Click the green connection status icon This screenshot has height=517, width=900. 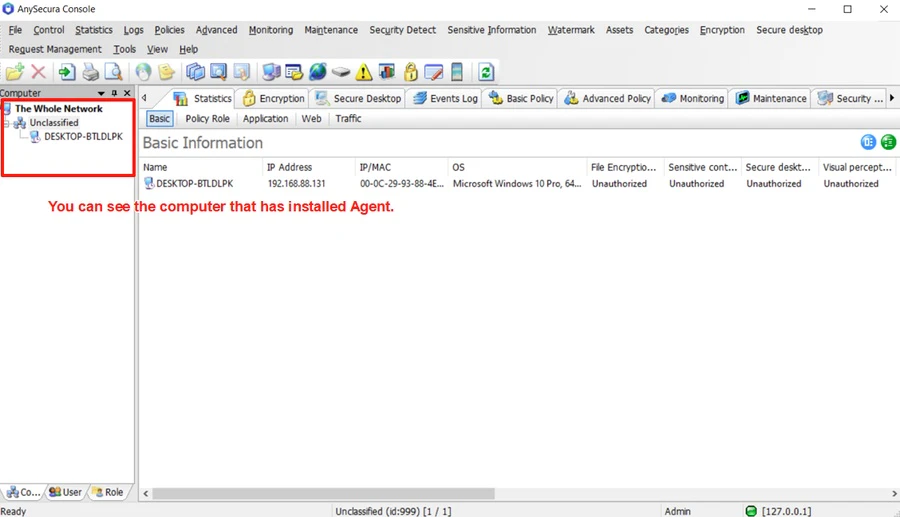coord(750,511)
